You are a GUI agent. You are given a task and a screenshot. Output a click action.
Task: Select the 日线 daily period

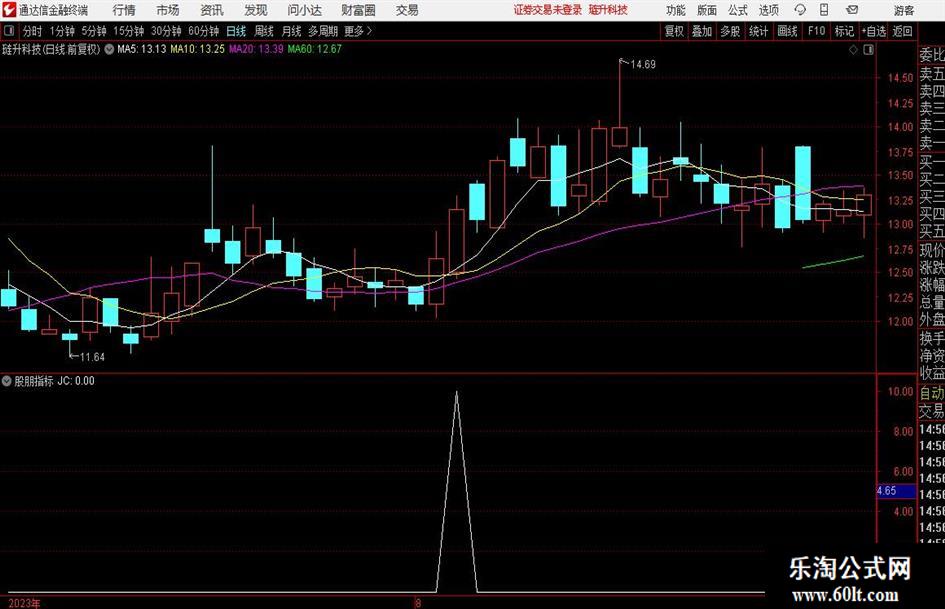[x=236, y=31]
